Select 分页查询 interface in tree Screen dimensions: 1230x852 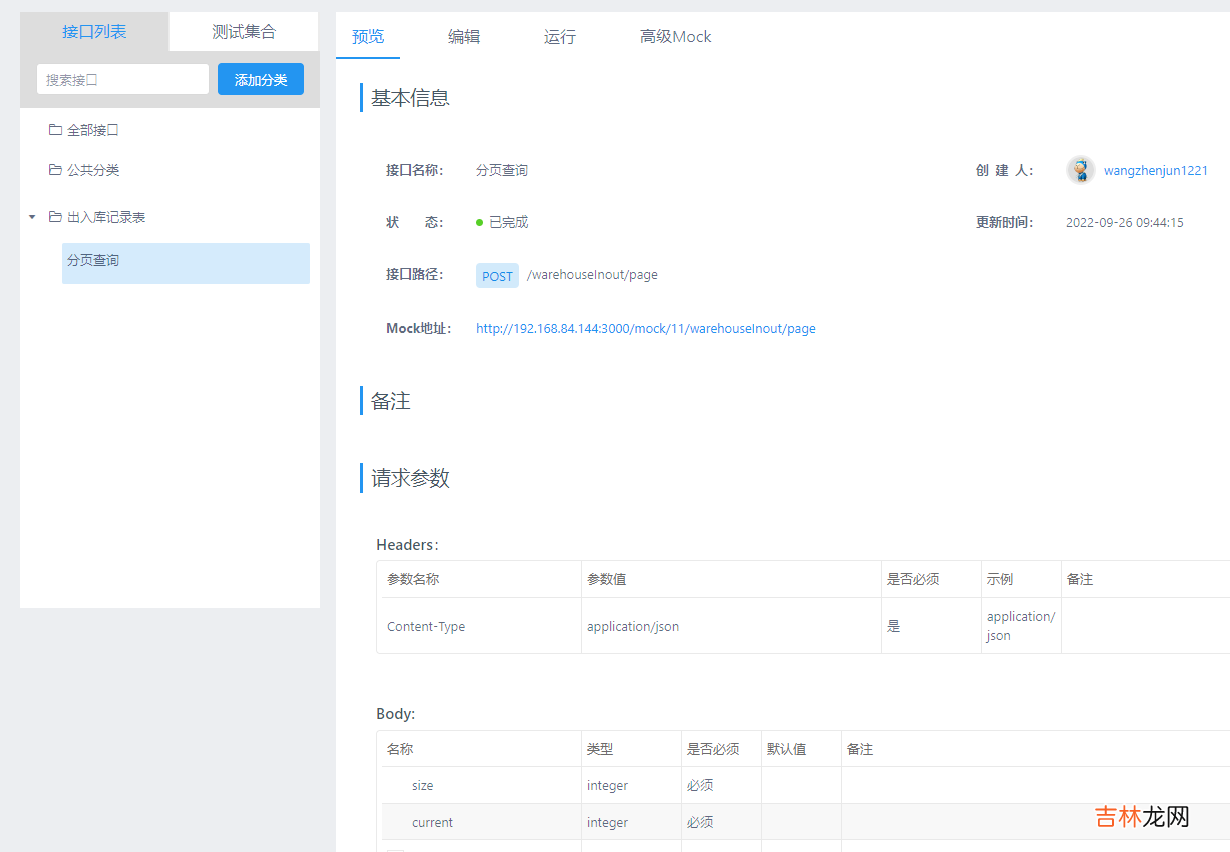click(93, 261)
